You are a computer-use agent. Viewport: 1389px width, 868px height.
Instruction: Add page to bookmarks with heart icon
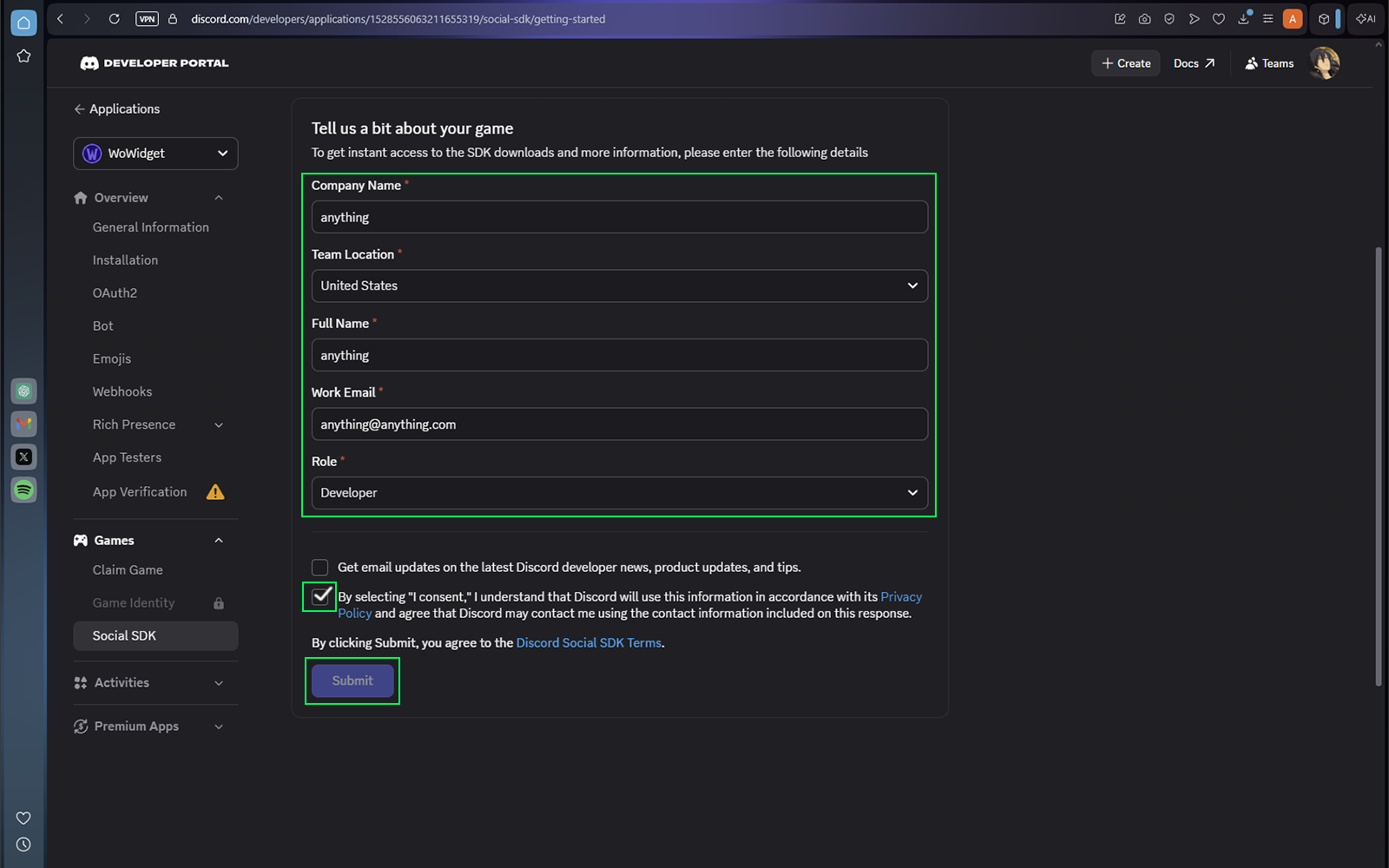coord(1219,18)
